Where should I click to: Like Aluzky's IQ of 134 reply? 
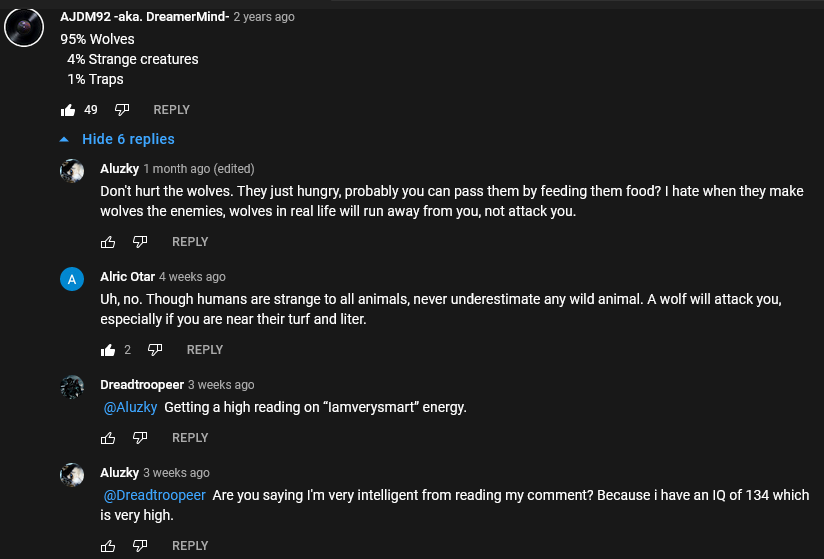tap(108, 546)
